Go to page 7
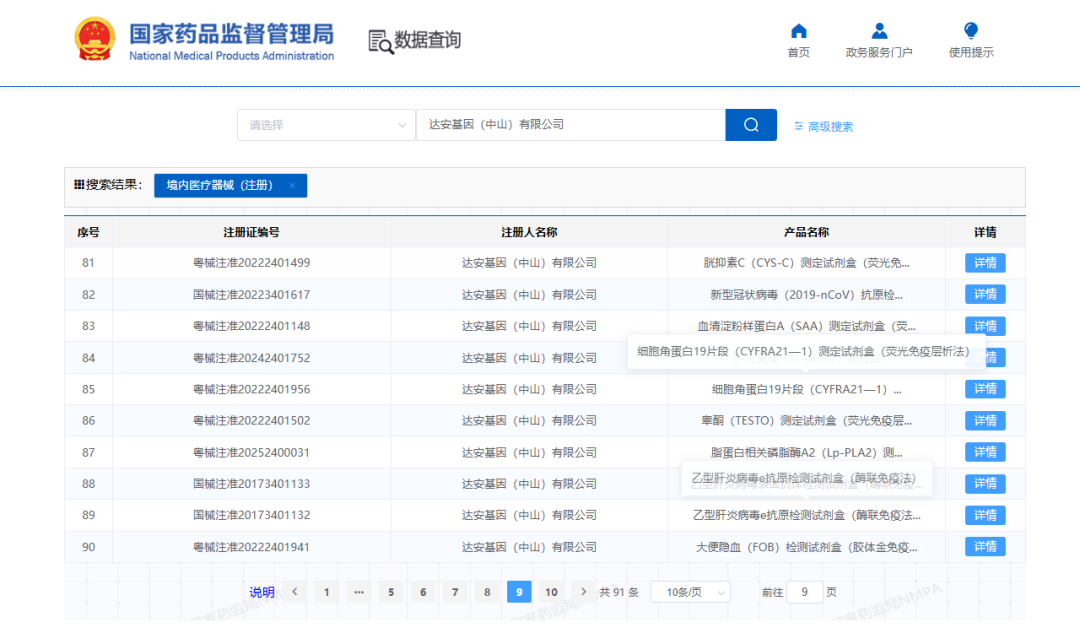 point(455,592)
